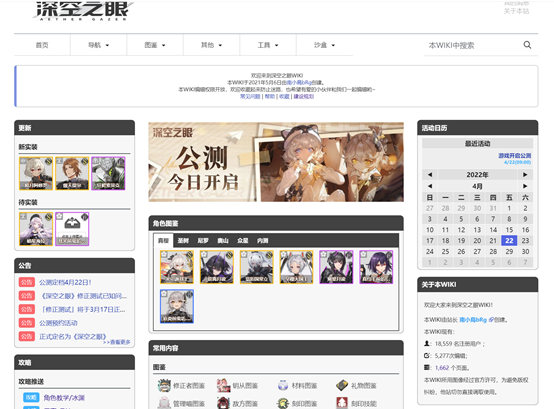Open the 角色教学/冰渊 guide link
The width and height of the screenshot is (554, 409).
coord(64,398)
